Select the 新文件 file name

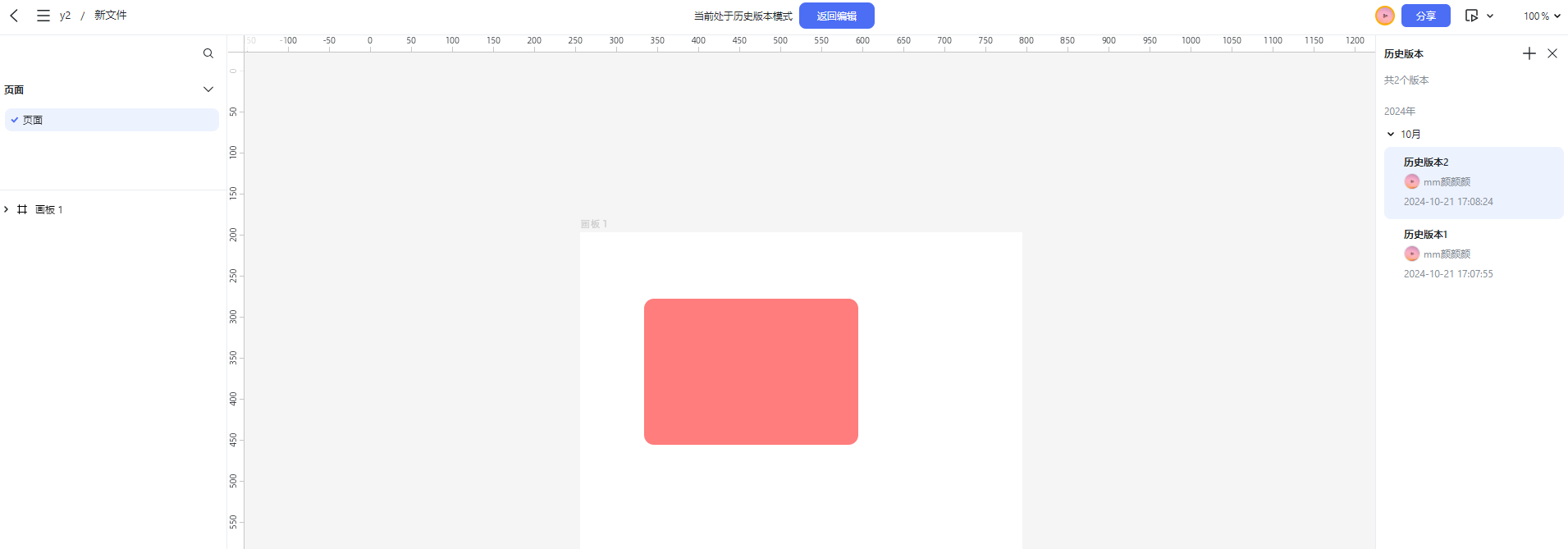[x=111, y=16]
